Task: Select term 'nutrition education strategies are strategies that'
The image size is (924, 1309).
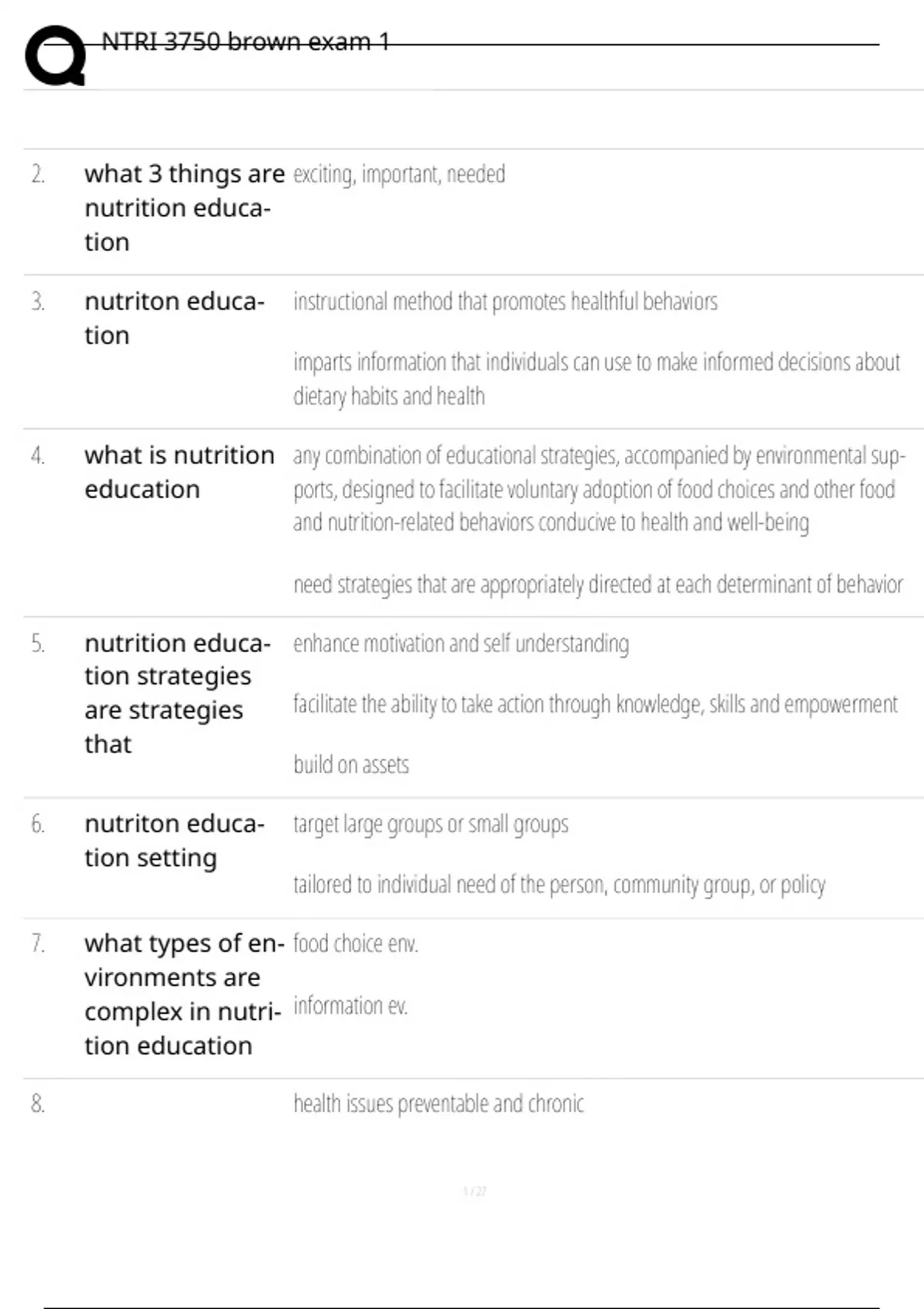Action: 178,693
